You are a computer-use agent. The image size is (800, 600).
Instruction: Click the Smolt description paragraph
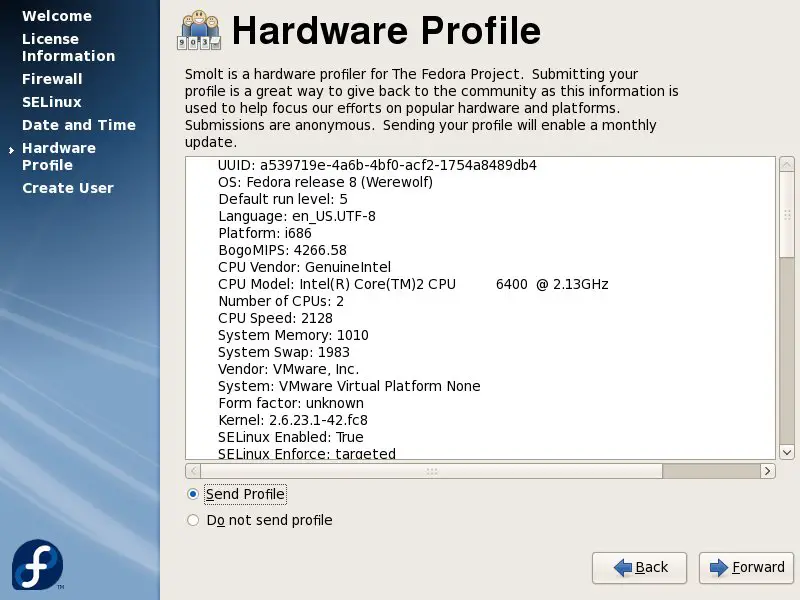pos(432,108)
